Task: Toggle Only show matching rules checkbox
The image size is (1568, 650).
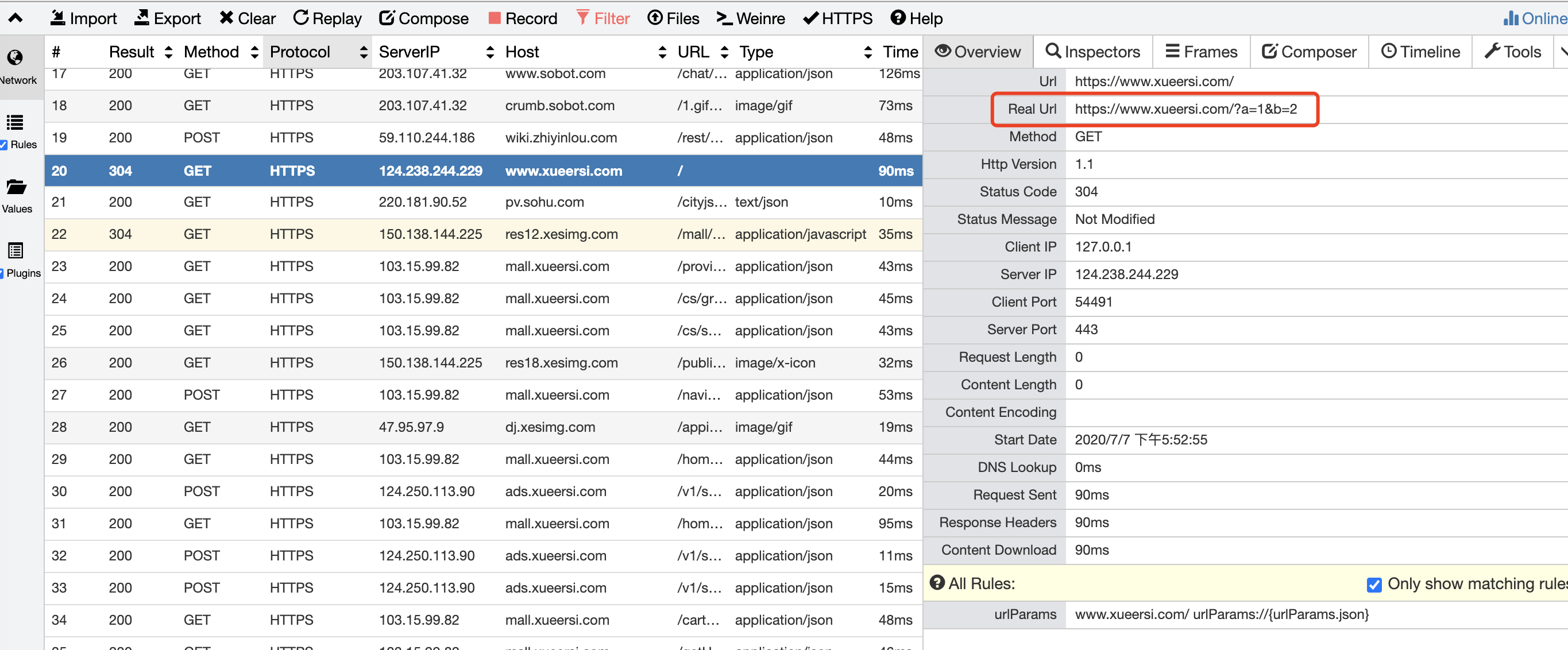Action: [1374, 585]
